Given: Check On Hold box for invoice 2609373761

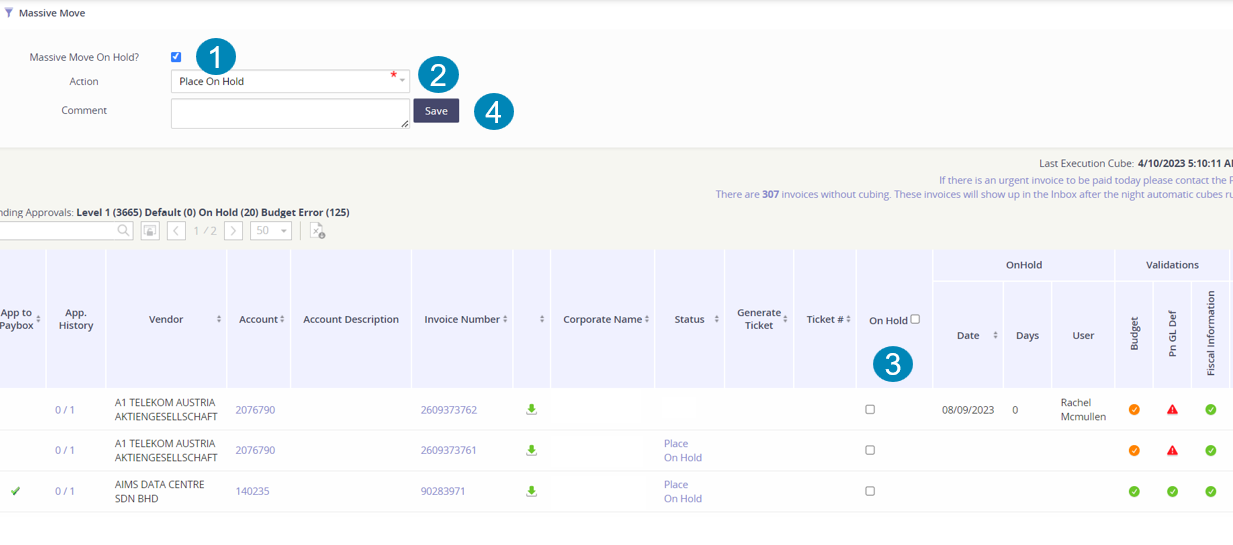Looking at the screenshot, I should [870, 450].
